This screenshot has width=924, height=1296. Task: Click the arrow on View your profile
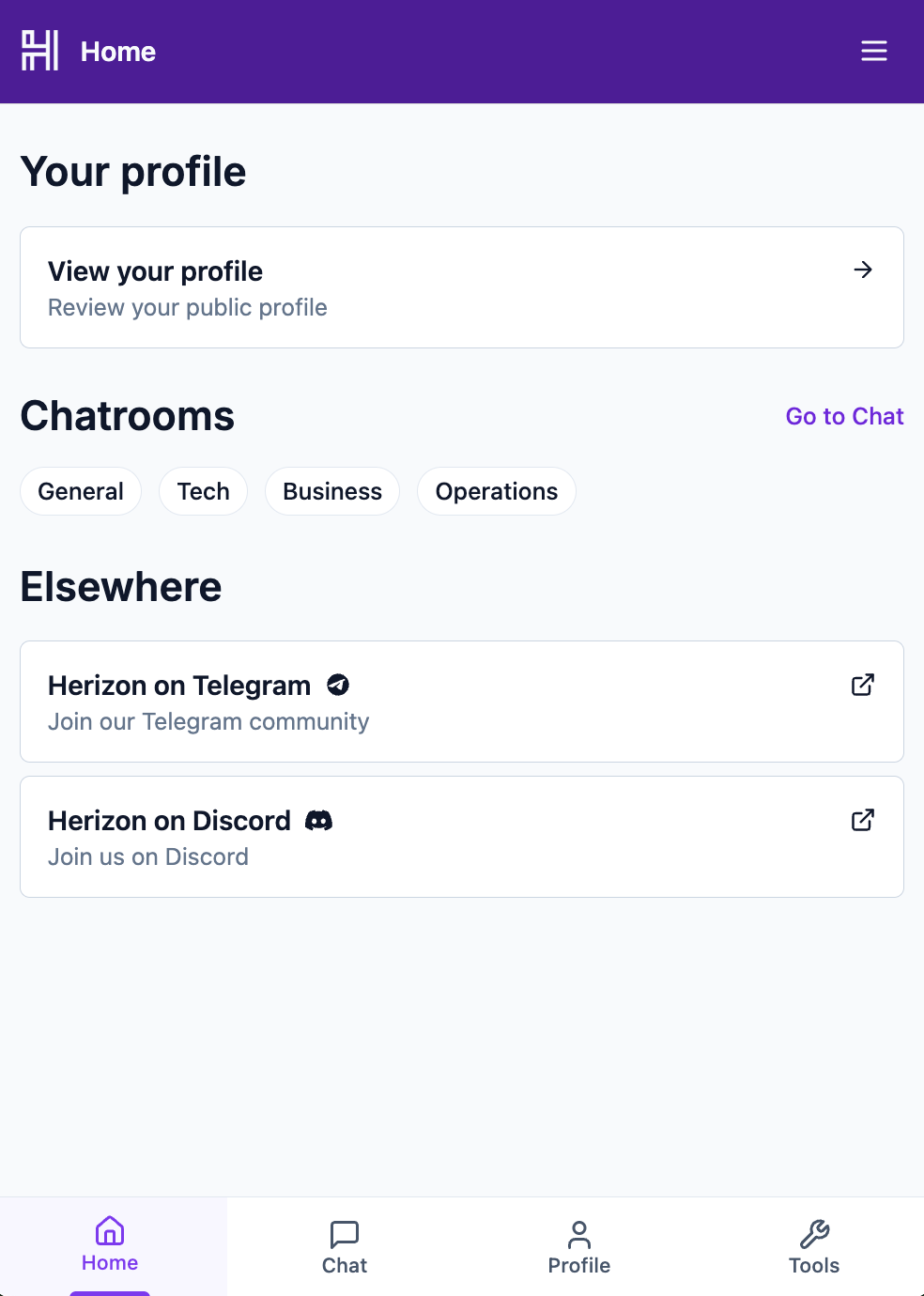click(862, 270)
